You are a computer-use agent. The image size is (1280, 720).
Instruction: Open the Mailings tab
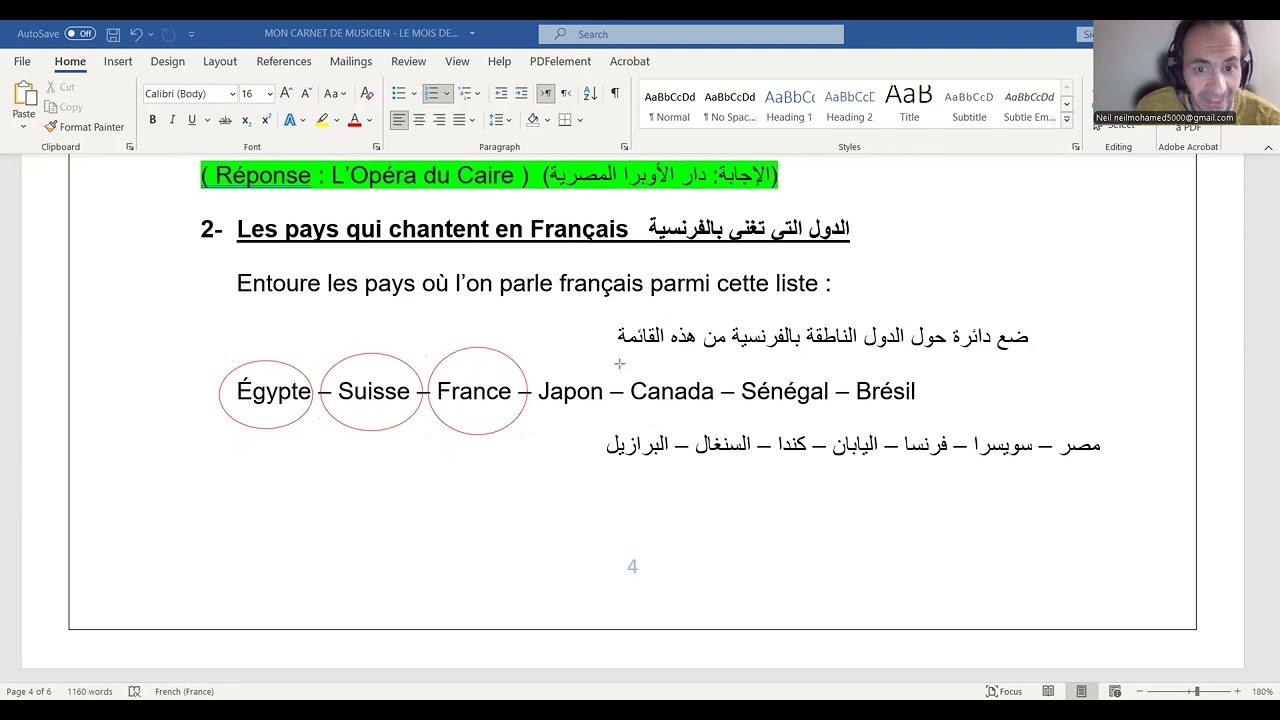(x=351, y=61)
